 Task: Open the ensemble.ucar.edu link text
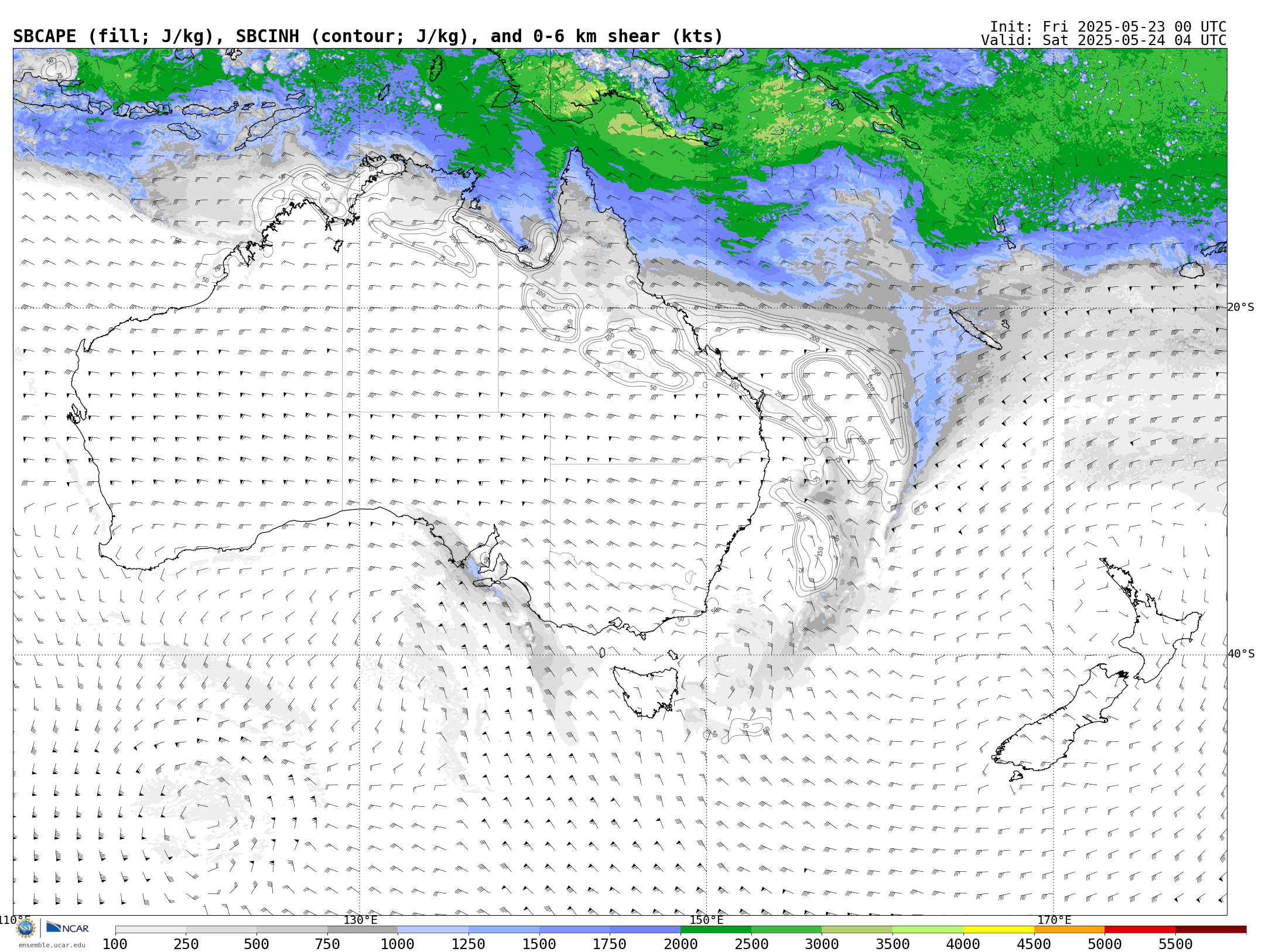tap(52, 945)
